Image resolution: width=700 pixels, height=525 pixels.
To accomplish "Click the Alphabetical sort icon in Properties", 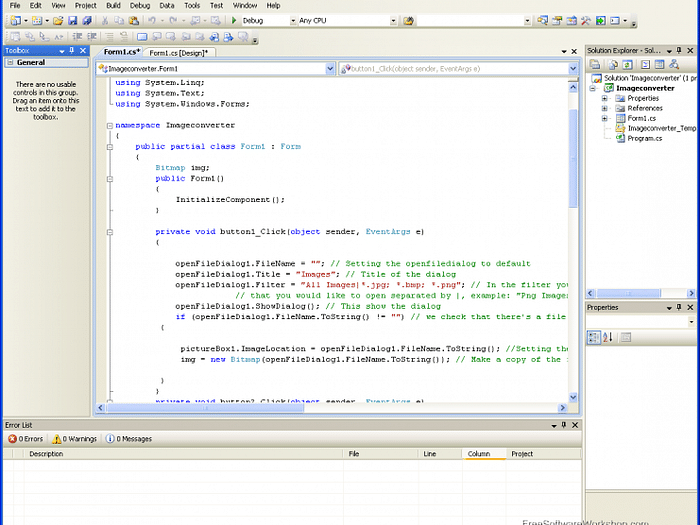I will tap(608, 339).
